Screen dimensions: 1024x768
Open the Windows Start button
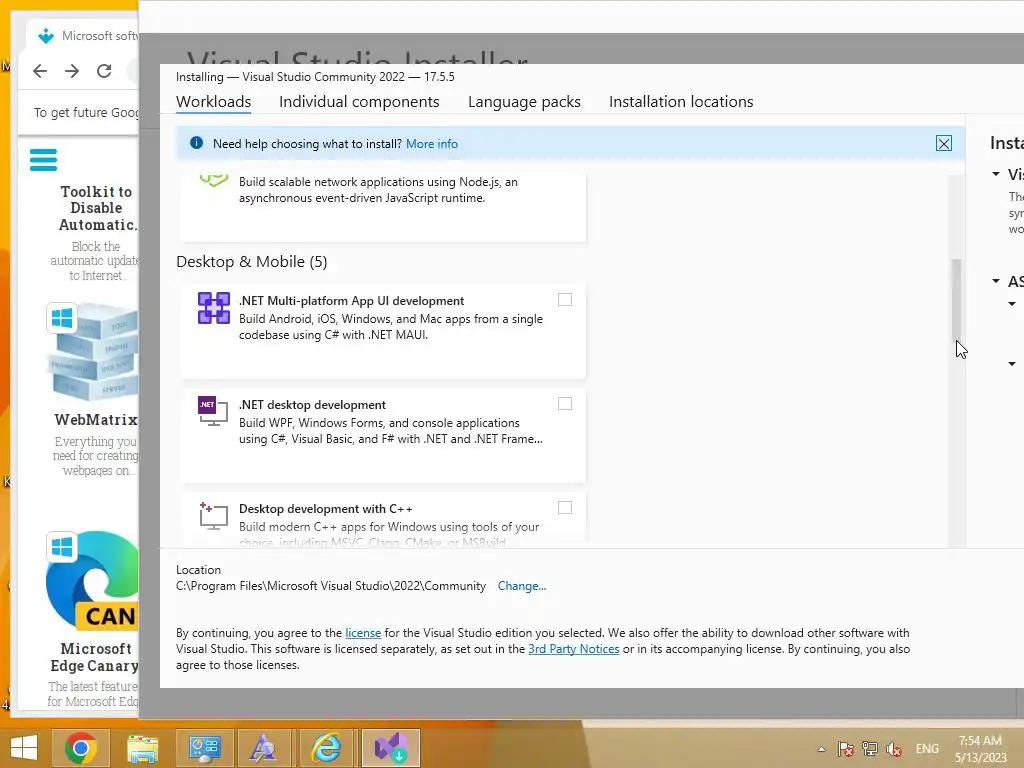pos(24,748)
